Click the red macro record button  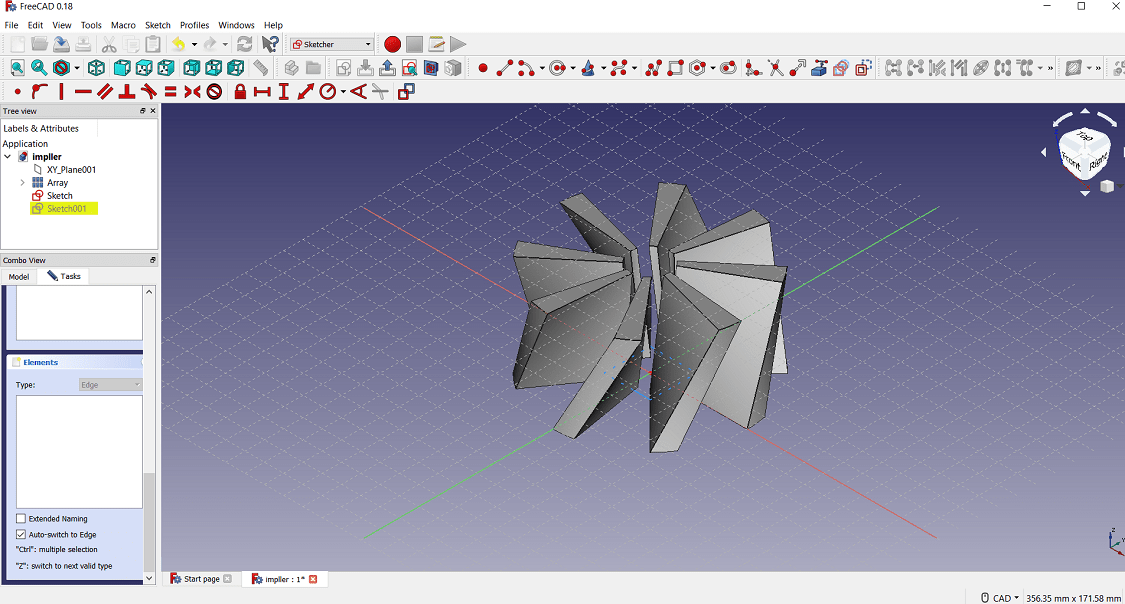point(392,44)
